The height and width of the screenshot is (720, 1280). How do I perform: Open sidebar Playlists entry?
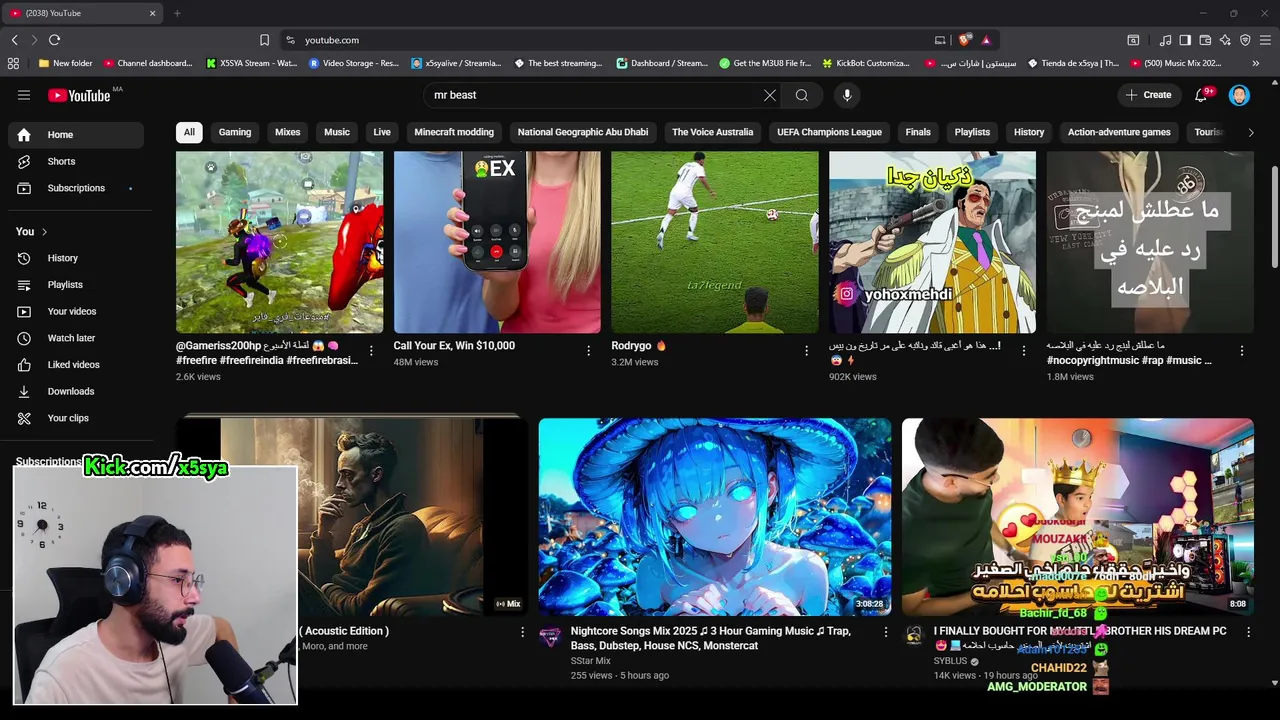click(x=76, y=285)
